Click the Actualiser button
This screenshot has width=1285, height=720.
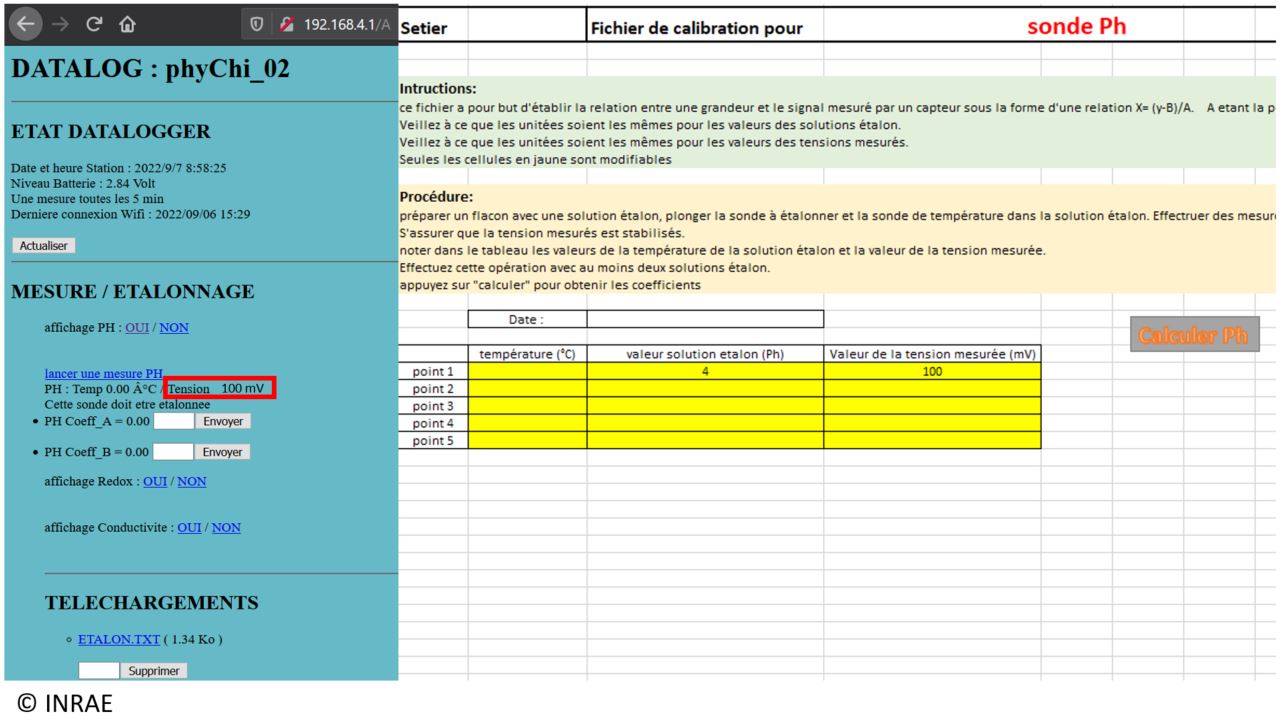tap(43, 245)
